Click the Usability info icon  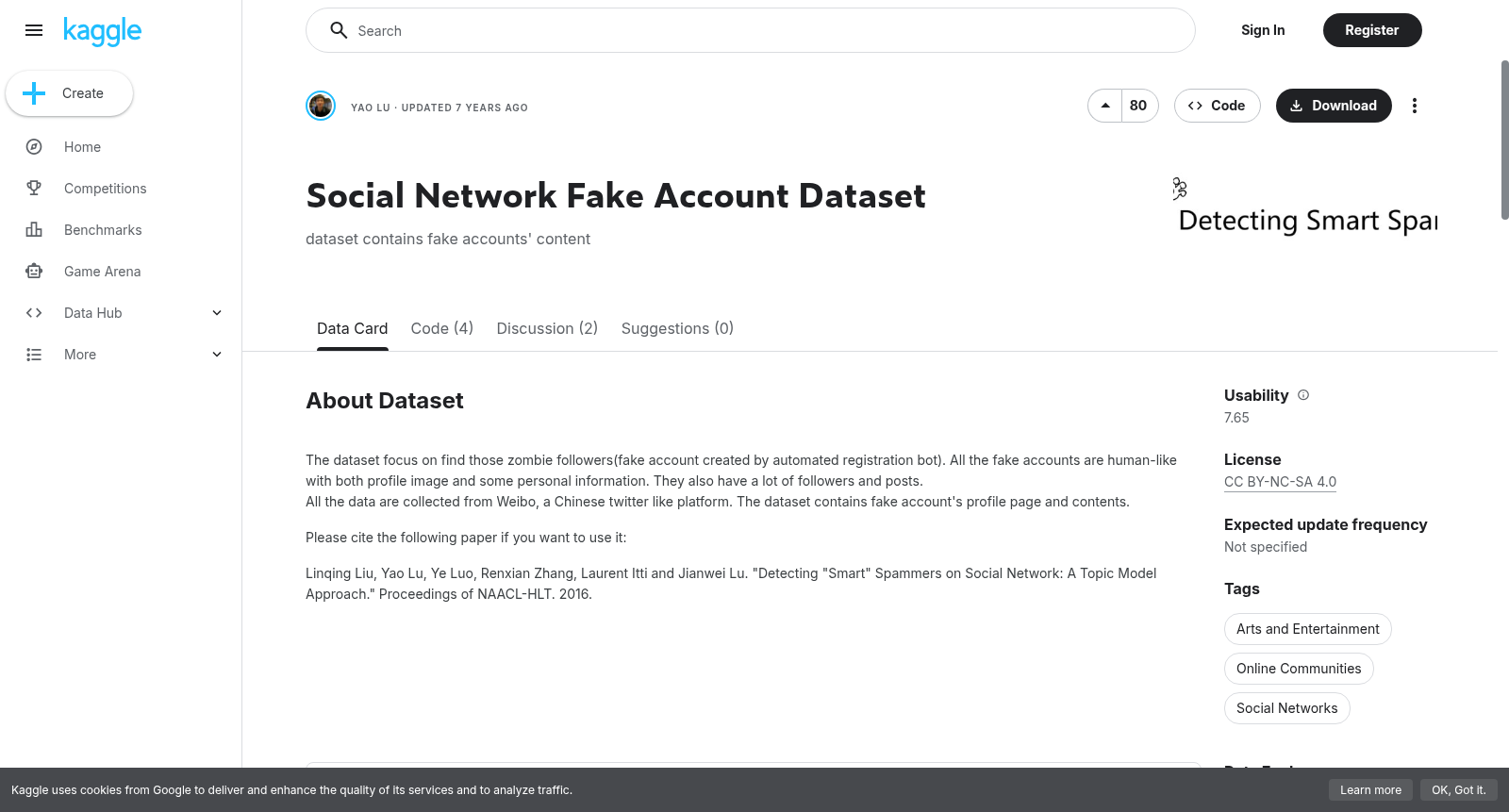[x=1303, y=395]
